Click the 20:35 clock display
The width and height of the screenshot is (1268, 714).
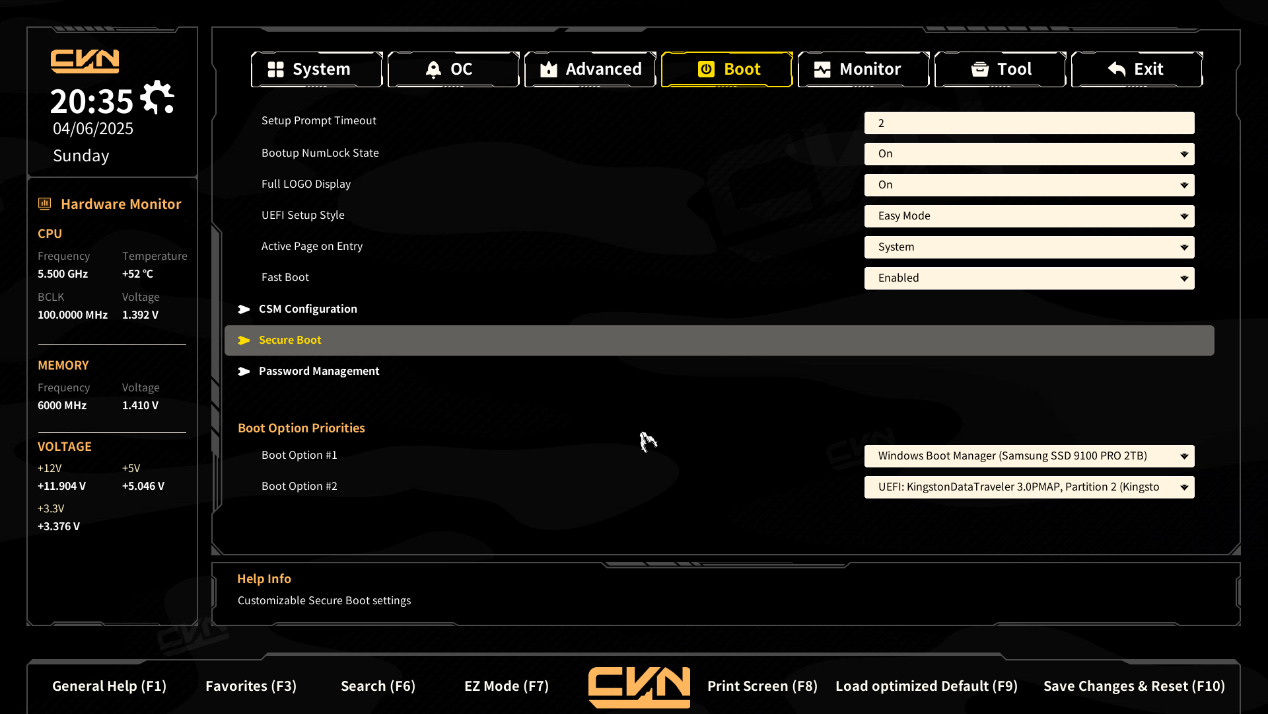92,101
